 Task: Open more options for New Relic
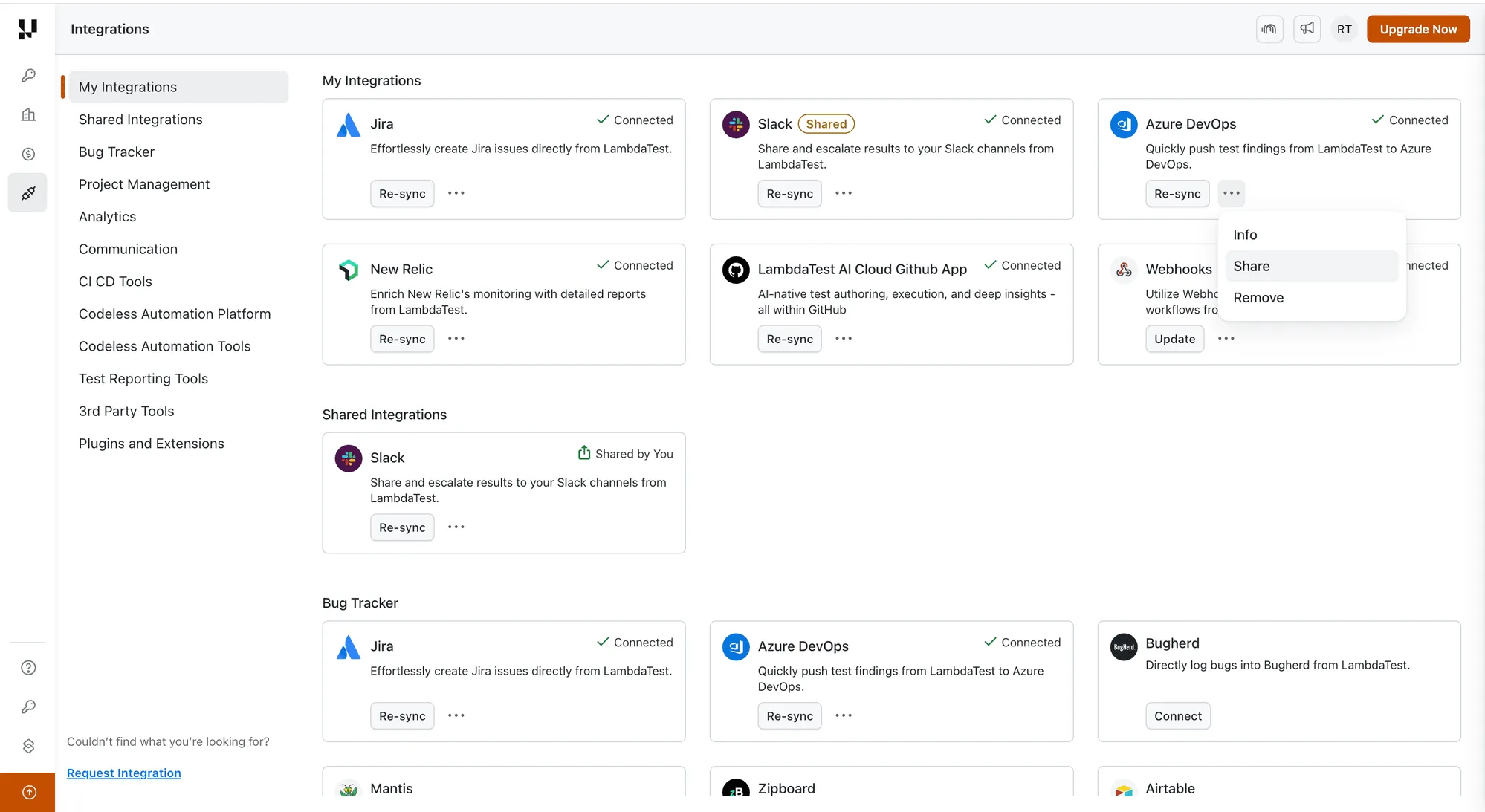pos(456,339)
